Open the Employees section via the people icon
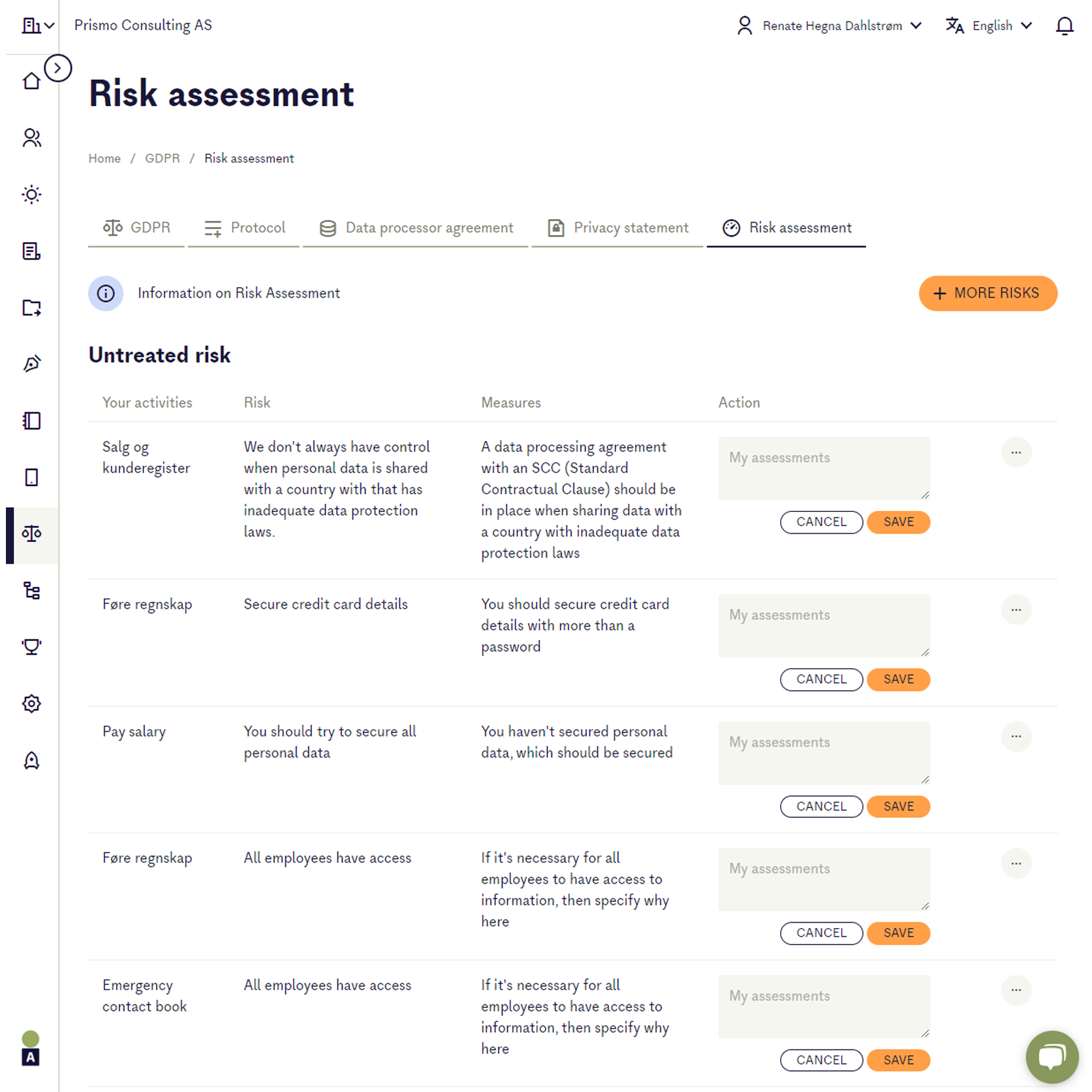The height and width of the screenshot is (1092, 1092). pyautogui.click(x=31, y=137)
